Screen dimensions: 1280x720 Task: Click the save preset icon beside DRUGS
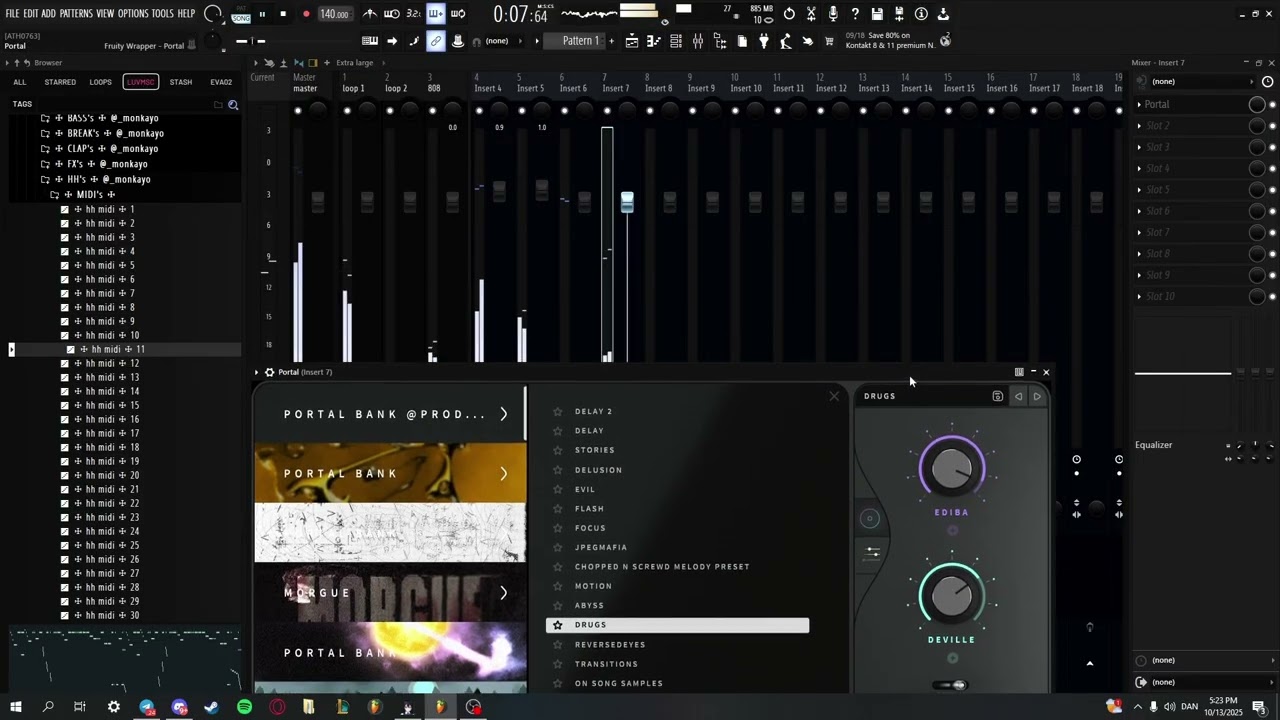click(x=997, y=396)
